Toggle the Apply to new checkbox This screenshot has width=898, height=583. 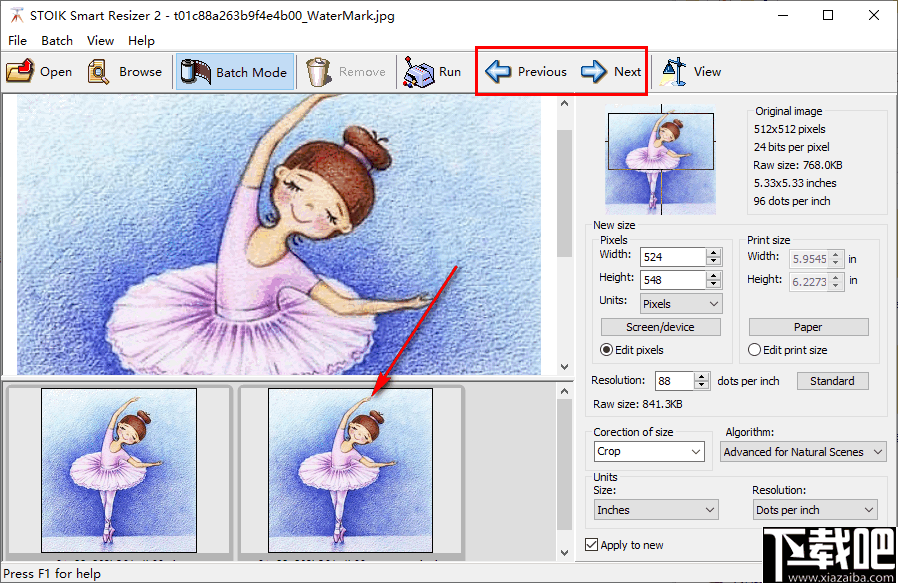(592, 545)
